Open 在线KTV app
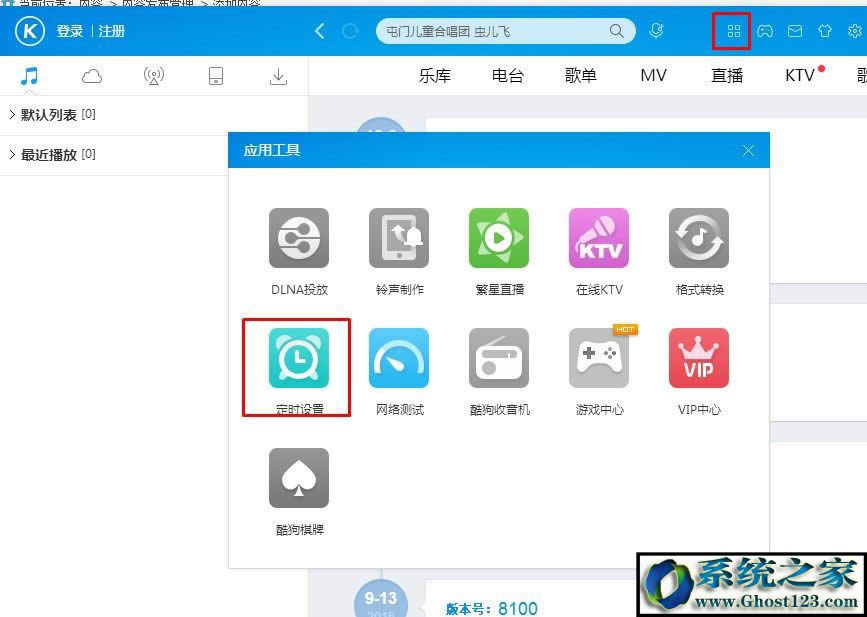 click(x=599, y=238)
